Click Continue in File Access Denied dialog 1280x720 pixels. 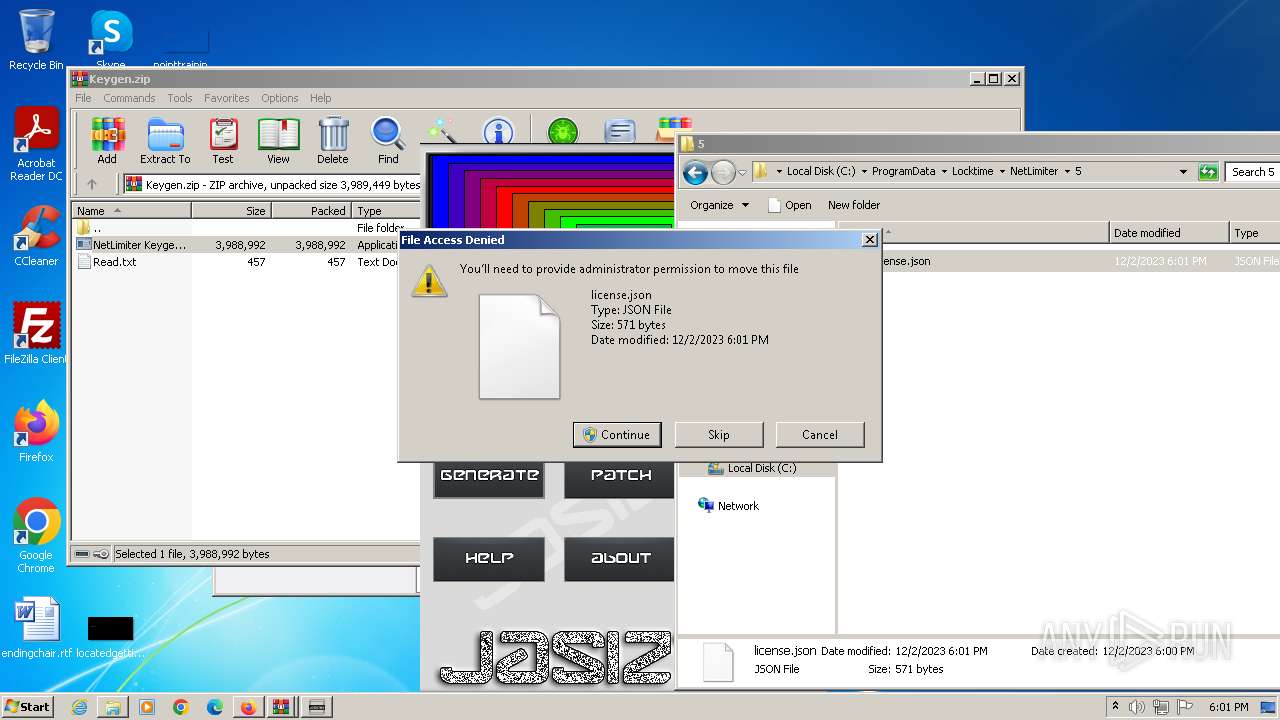coord(617,435)
